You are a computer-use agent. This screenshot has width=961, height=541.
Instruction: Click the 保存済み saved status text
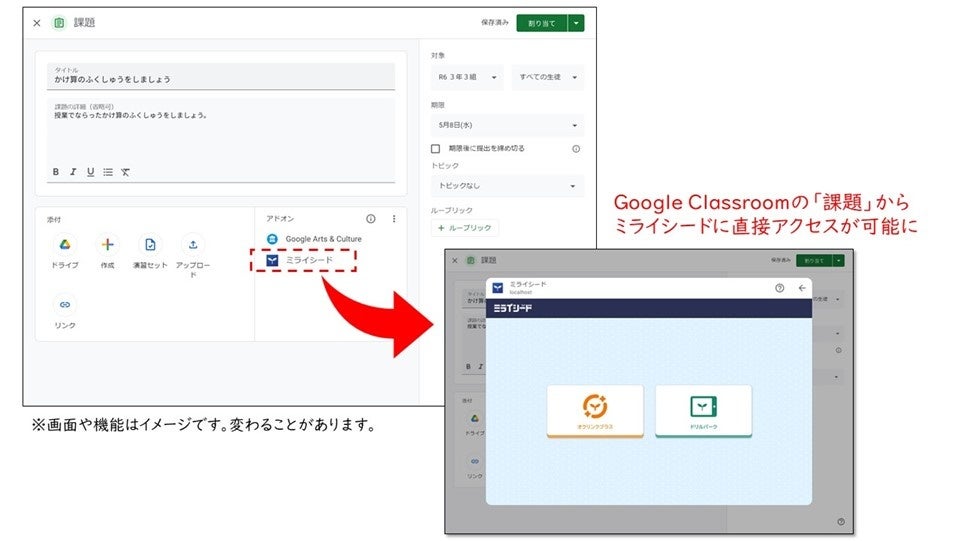(495, 23)
